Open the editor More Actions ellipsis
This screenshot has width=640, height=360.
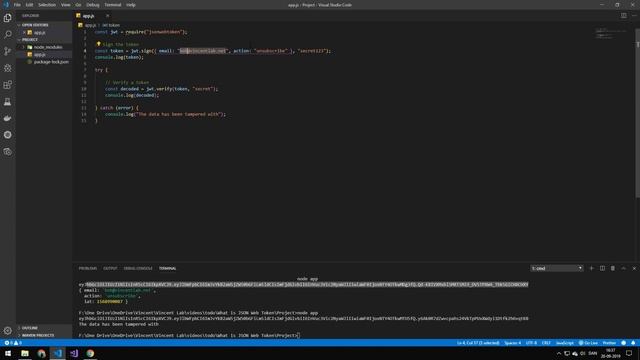[x=634, y=16]
